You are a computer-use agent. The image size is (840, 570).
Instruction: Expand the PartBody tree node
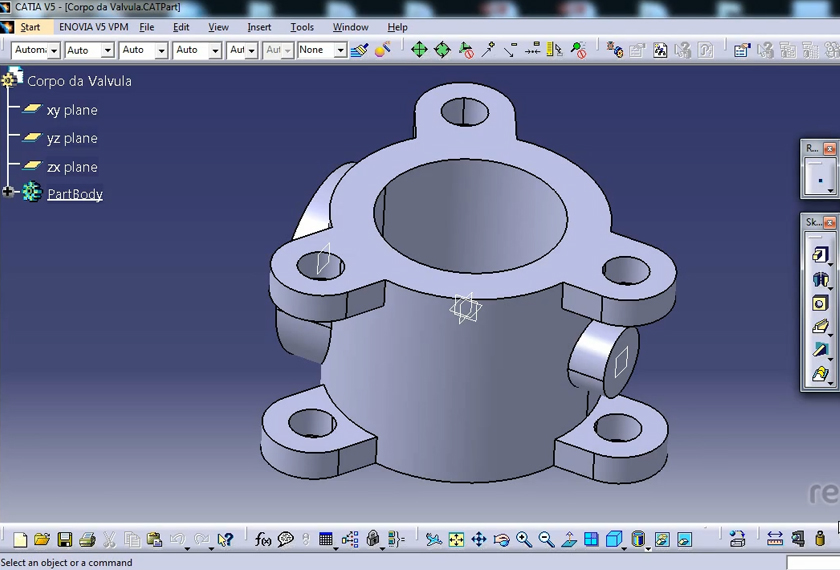click(x=9, y=192)
